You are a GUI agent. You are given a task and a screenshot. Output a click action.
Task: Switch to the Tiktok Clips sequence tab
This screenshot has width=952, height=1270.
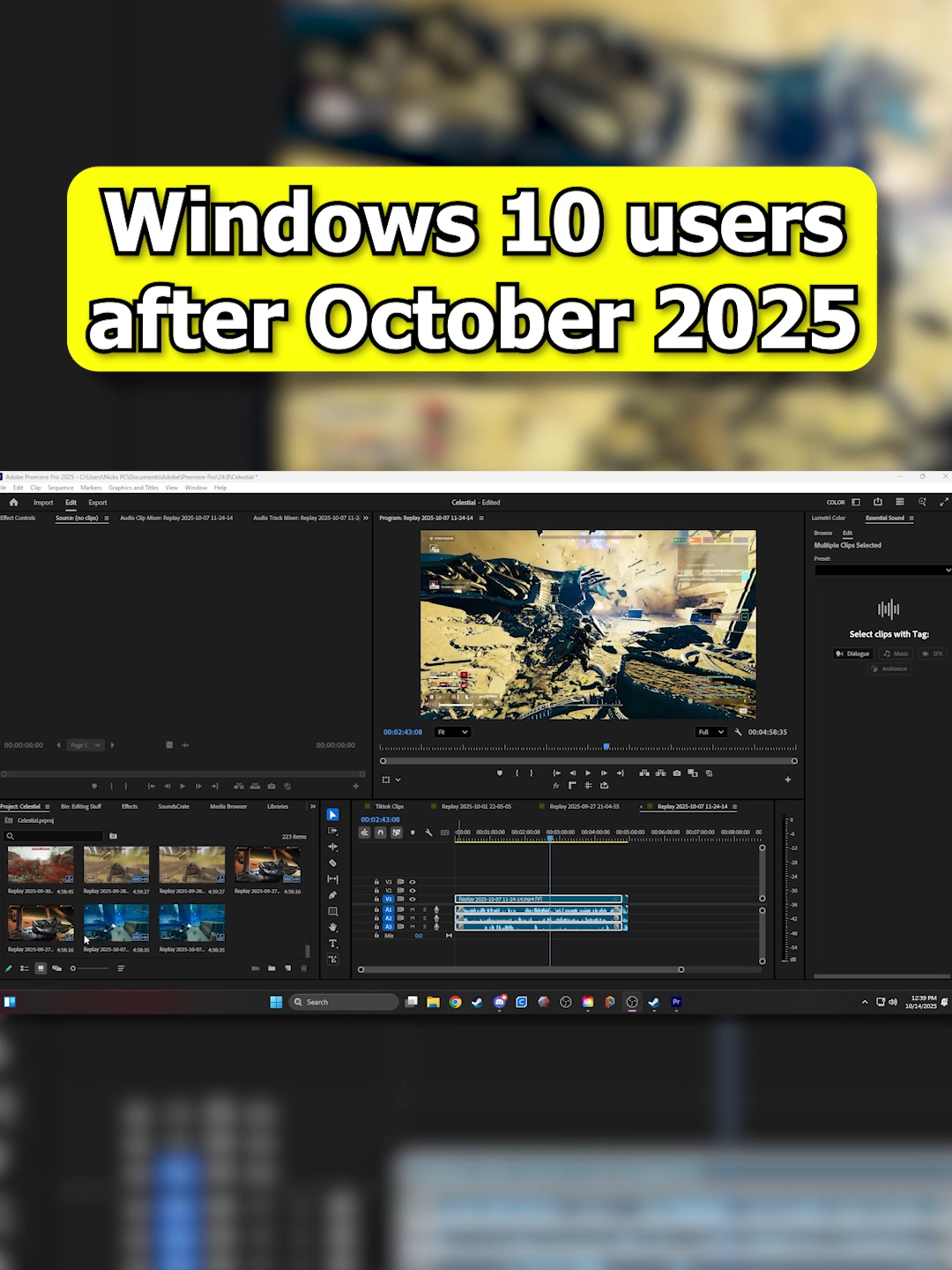point(388,807)
